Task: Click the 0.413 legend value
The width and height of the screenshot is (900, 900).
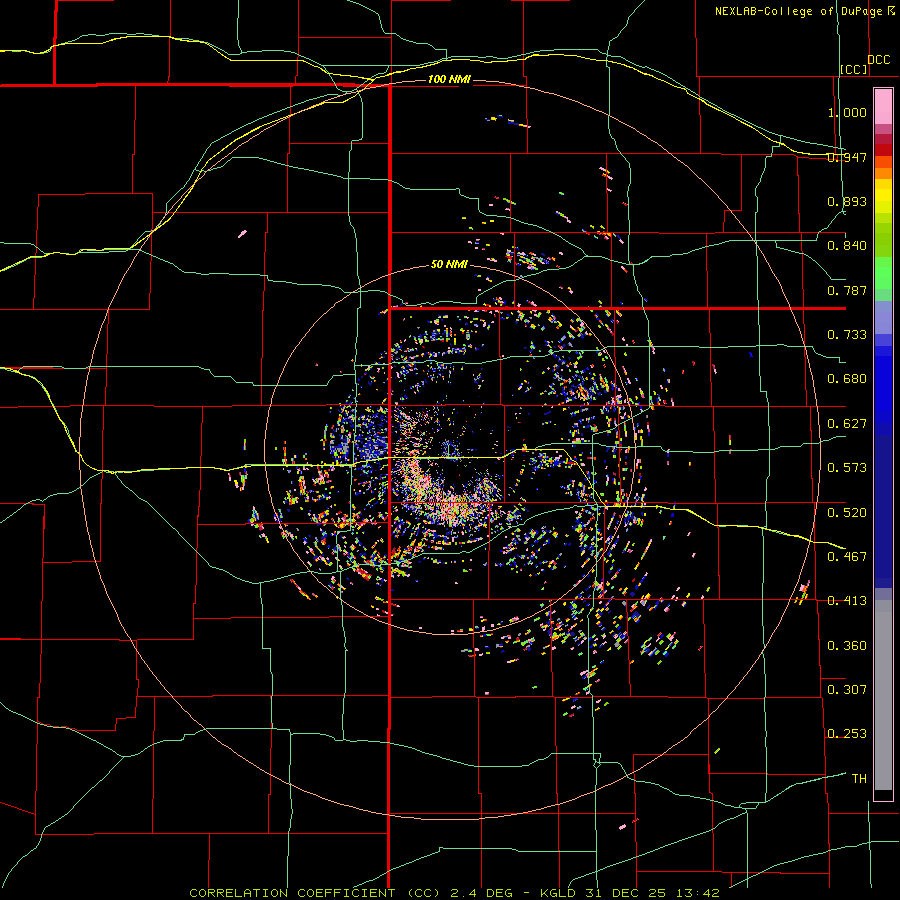Action: tap(847, 601)
